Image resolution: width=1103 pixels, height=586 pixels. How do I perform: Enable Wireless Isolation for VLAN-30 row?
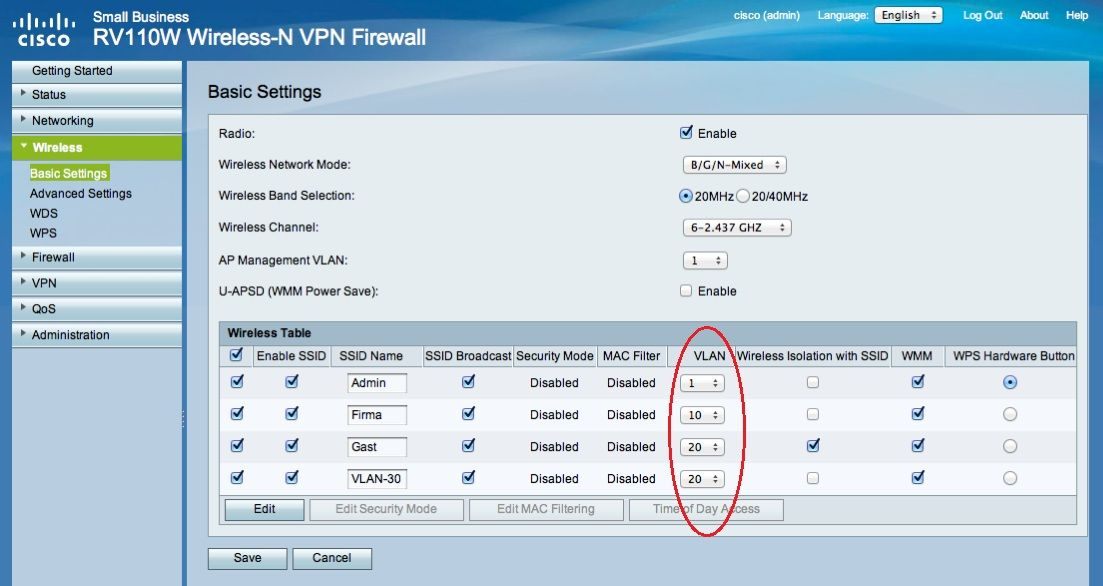coord(813,478)
